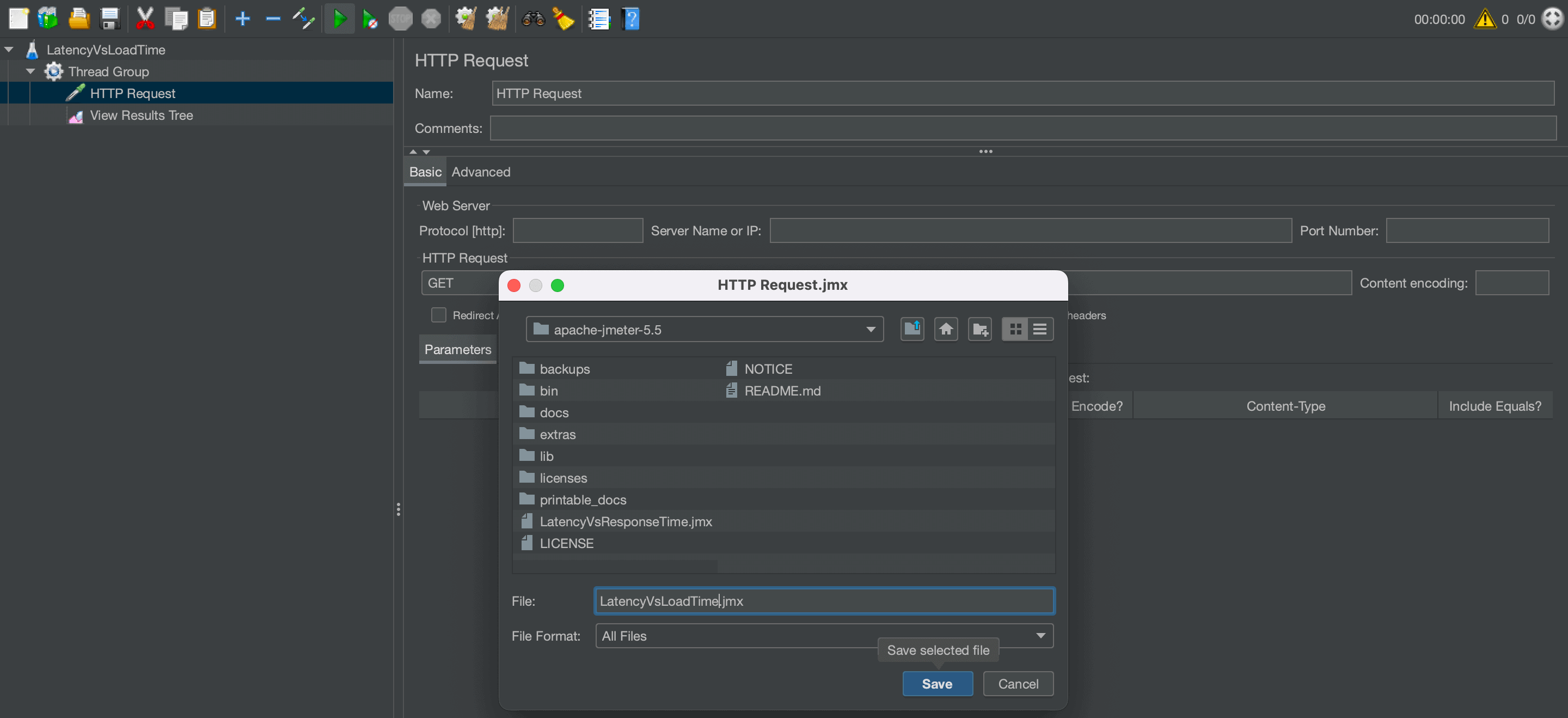Click the binoculars Search icon
The image size is (1568, 718).
coord(532,19)
